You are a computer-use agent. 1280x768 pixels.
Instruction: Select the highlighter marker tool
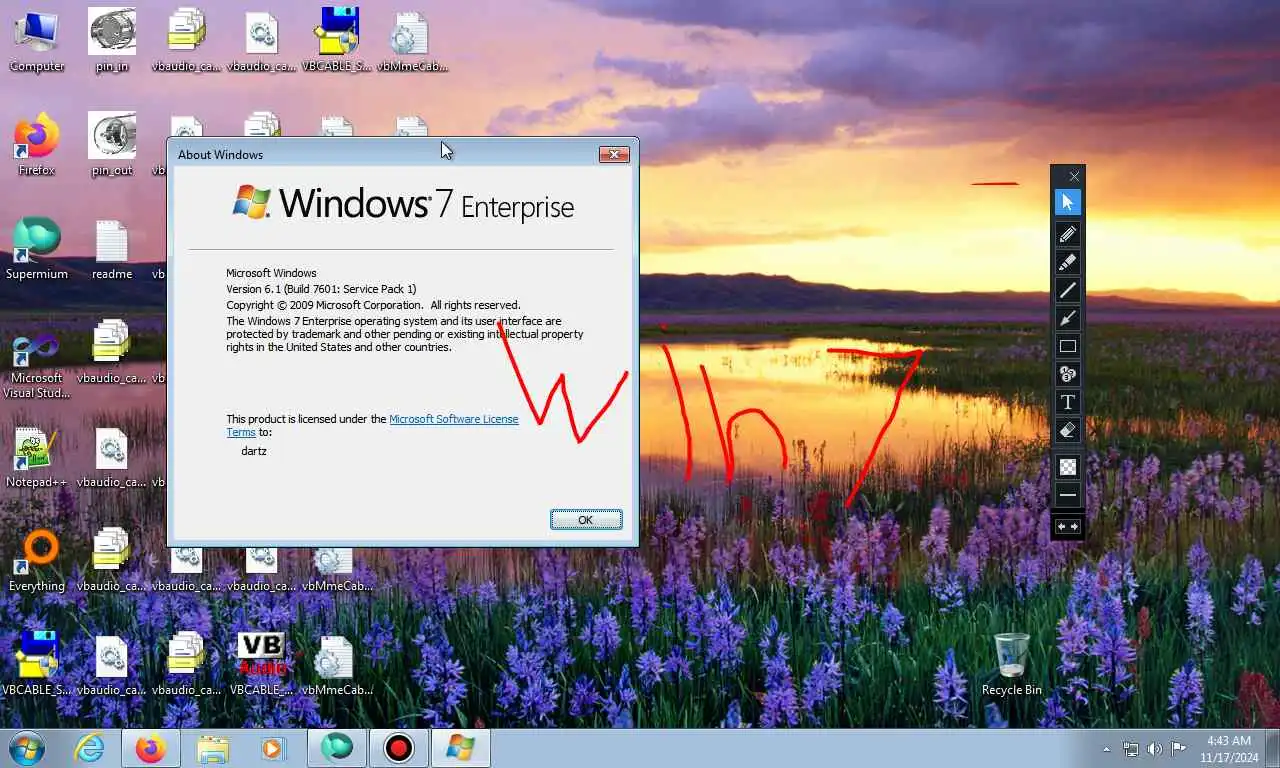pos(1067,262)
